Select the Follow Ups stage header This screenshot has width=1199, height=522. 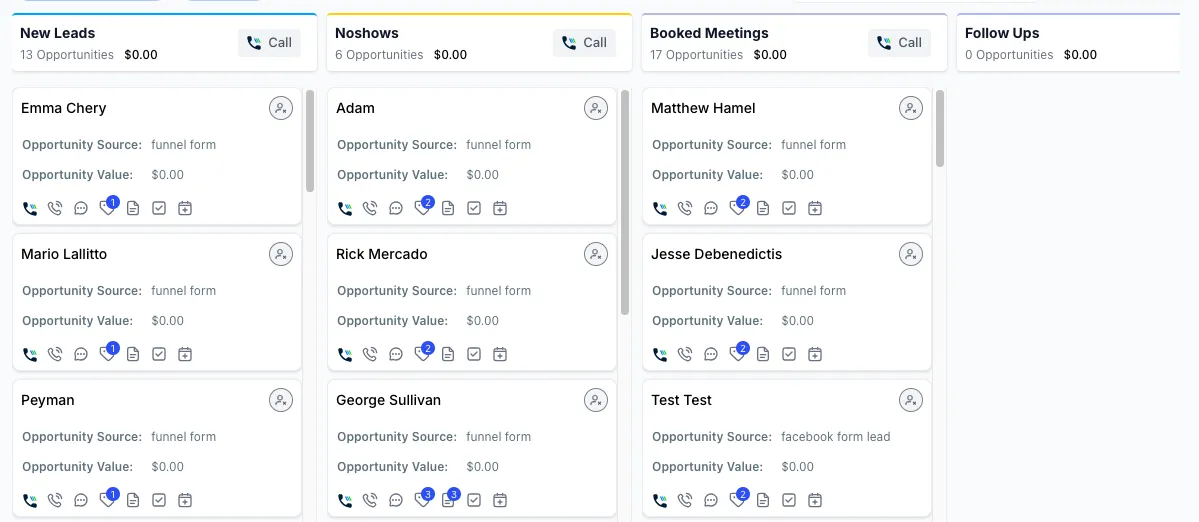click(1002, 33)
